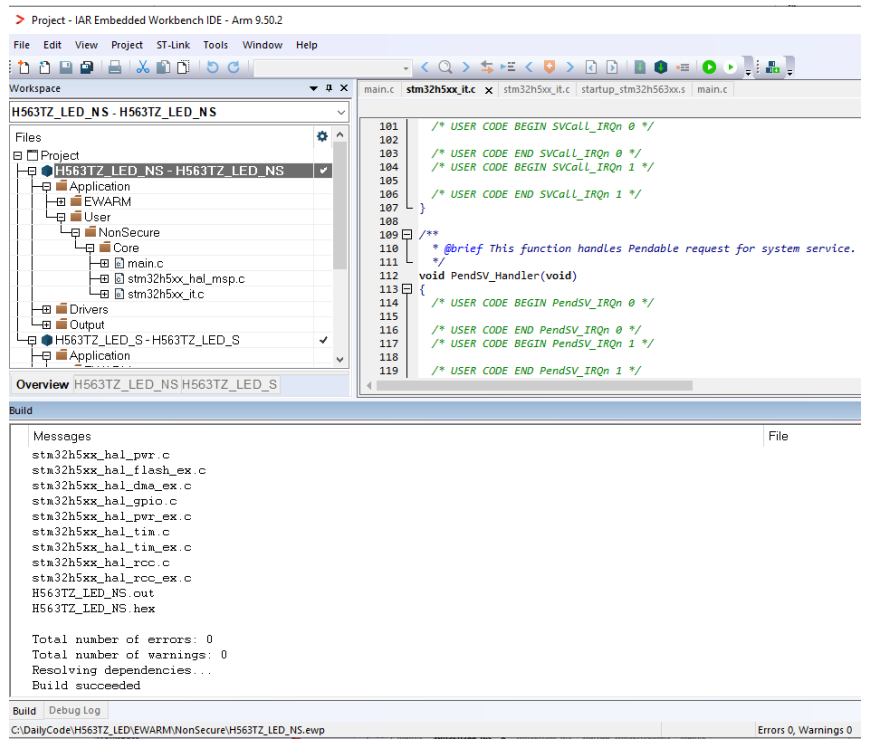The image size is (873, 750).
Task: Click the workspace tree scroll down arrow
Action: 340,360
